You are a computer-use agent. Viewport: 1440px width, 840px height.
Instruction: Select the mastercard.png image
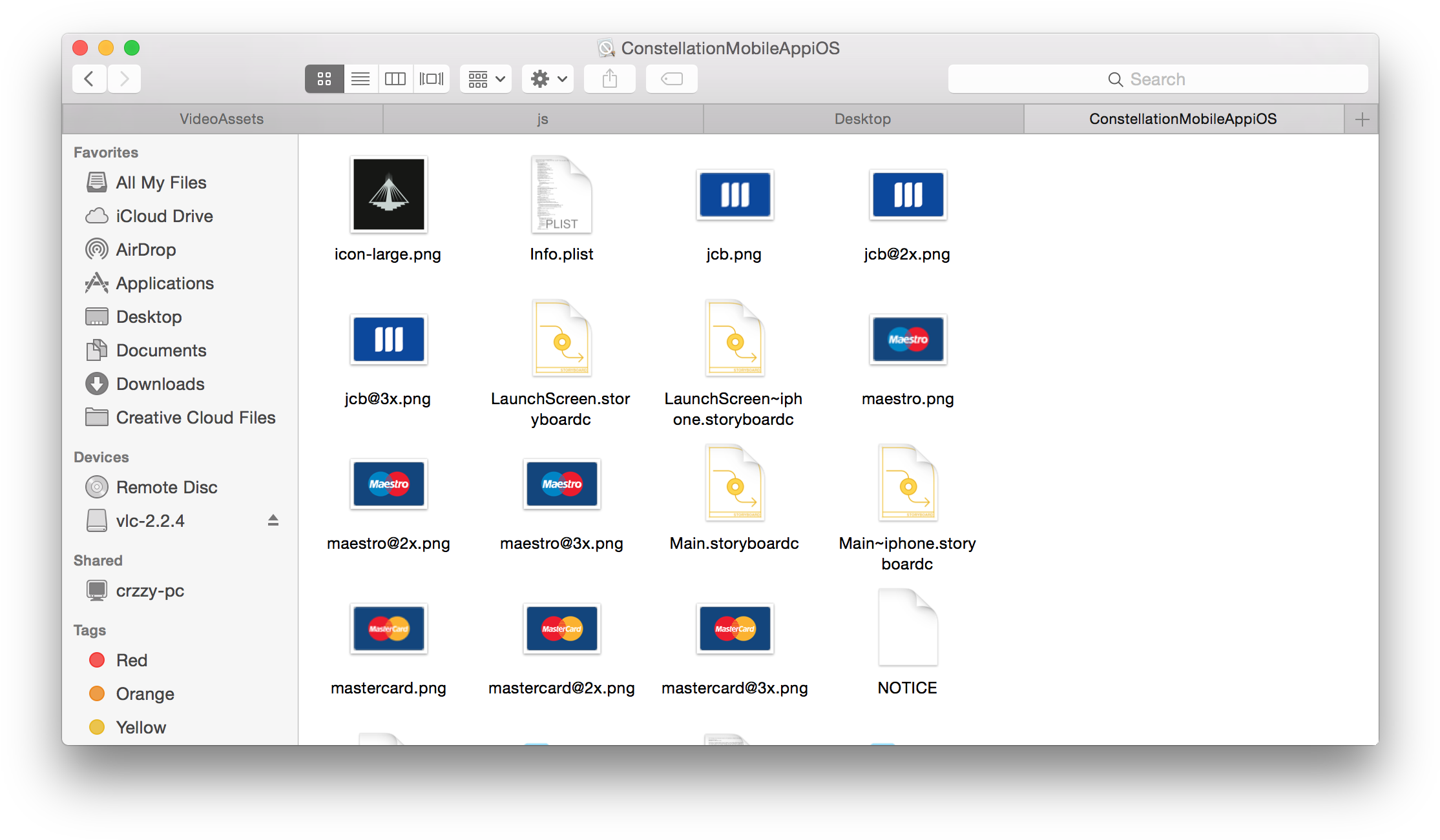pos(388,628)
